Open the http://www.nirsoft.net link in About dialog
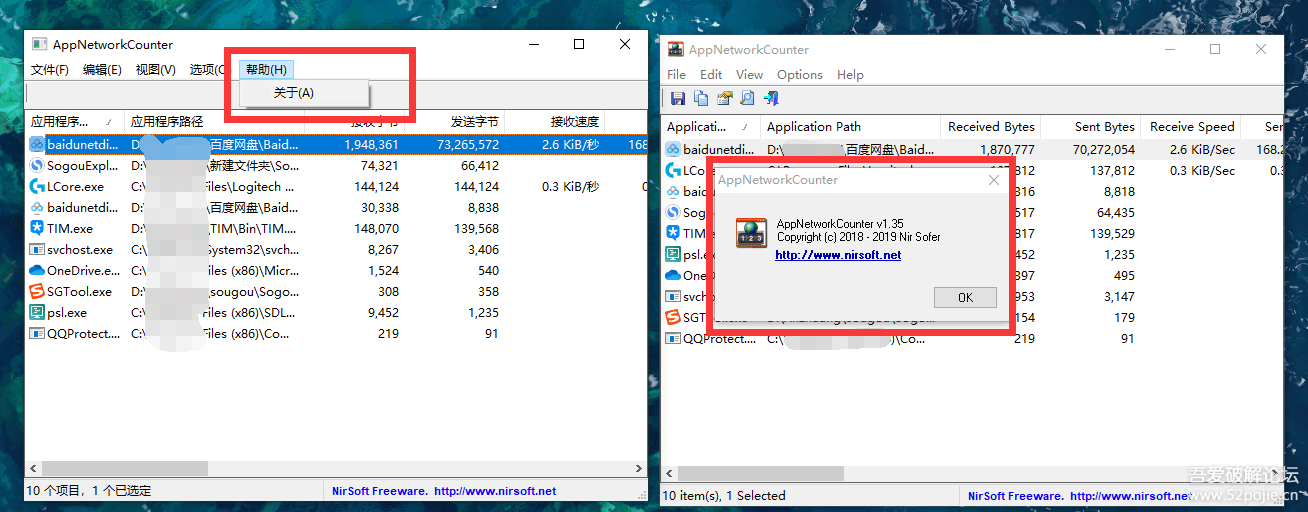Image resolution: width=1308 pixels, height=512 pixels. [838, 255]
